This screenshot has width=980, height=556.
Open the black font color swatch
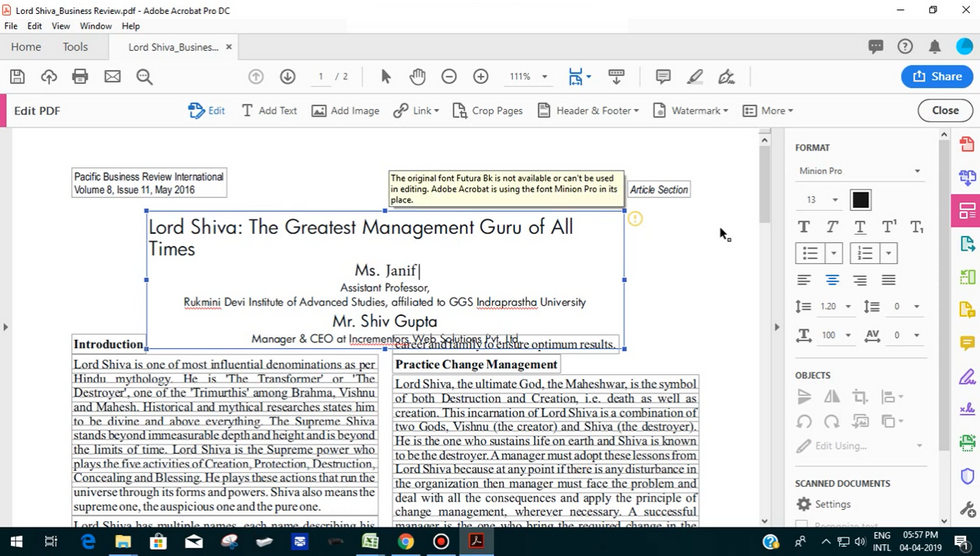(860, 200)
